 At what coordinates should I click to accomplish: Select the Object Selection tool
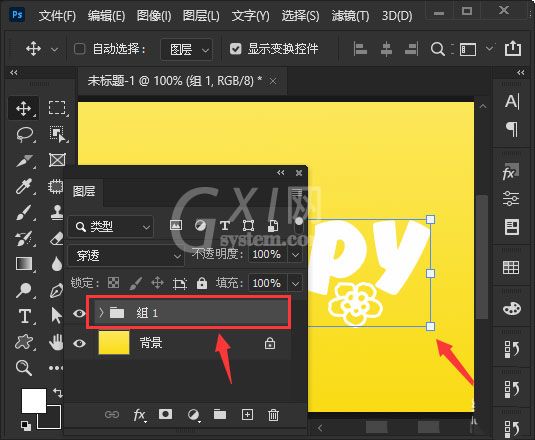click(x=57, y=134)
